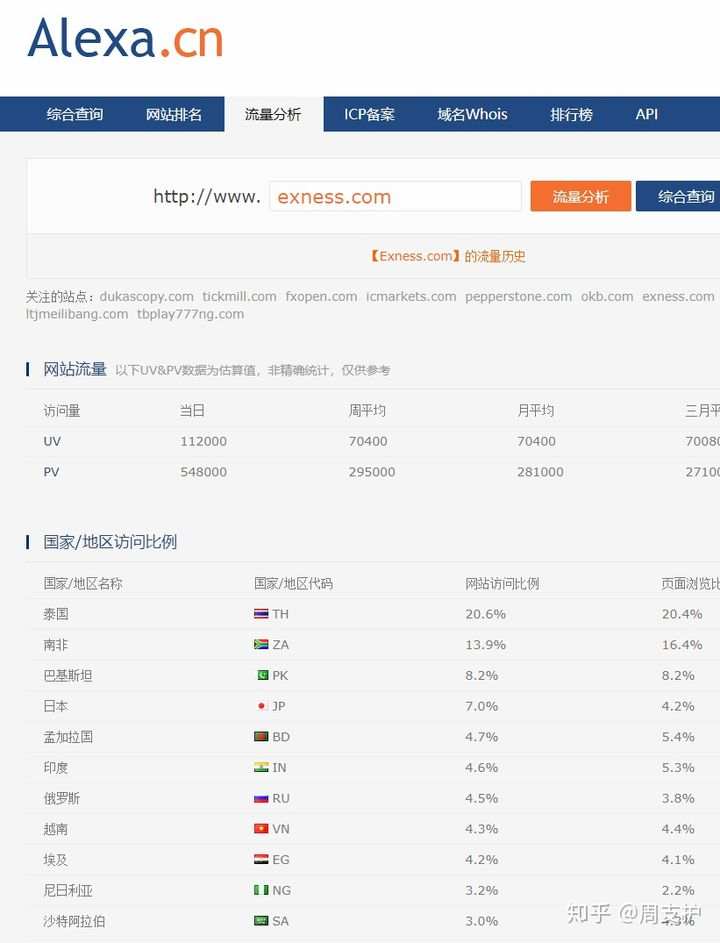Open the tickmill.com followed site link
720x943 pixels.
coord(239,296)
